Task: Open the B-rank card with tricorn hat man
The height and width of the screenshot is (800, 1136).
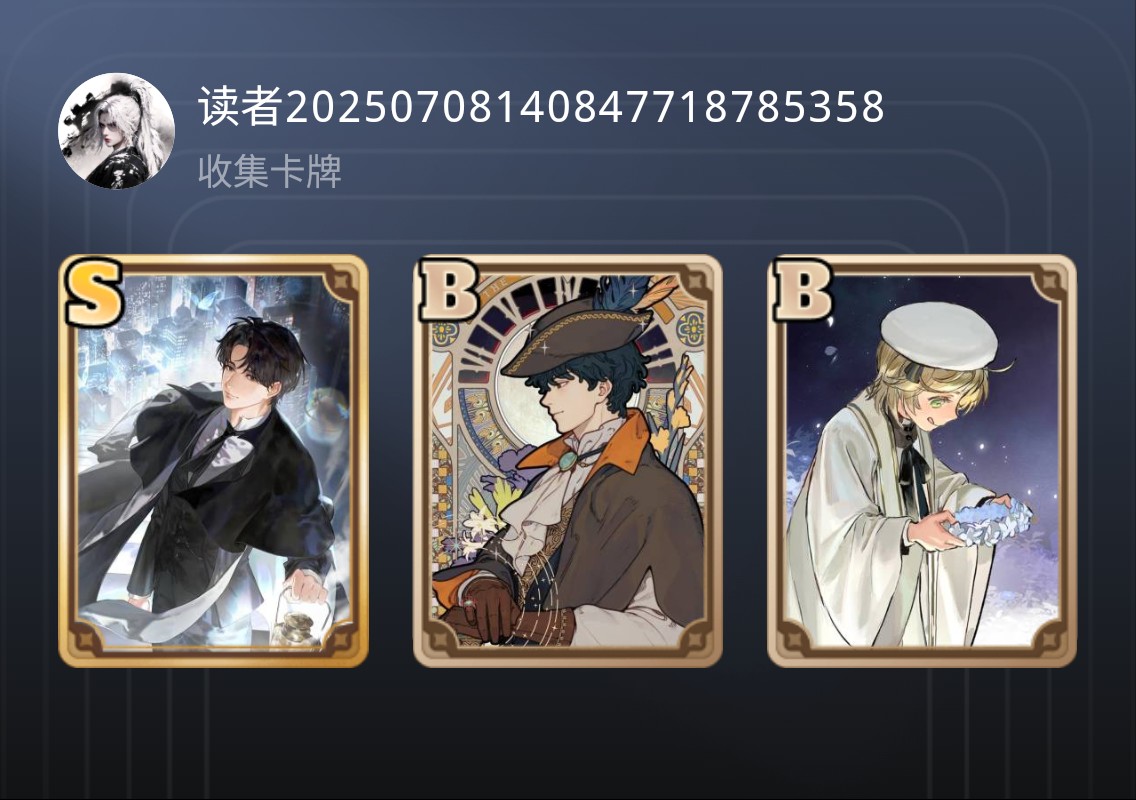Action: (x=568, y=461)
